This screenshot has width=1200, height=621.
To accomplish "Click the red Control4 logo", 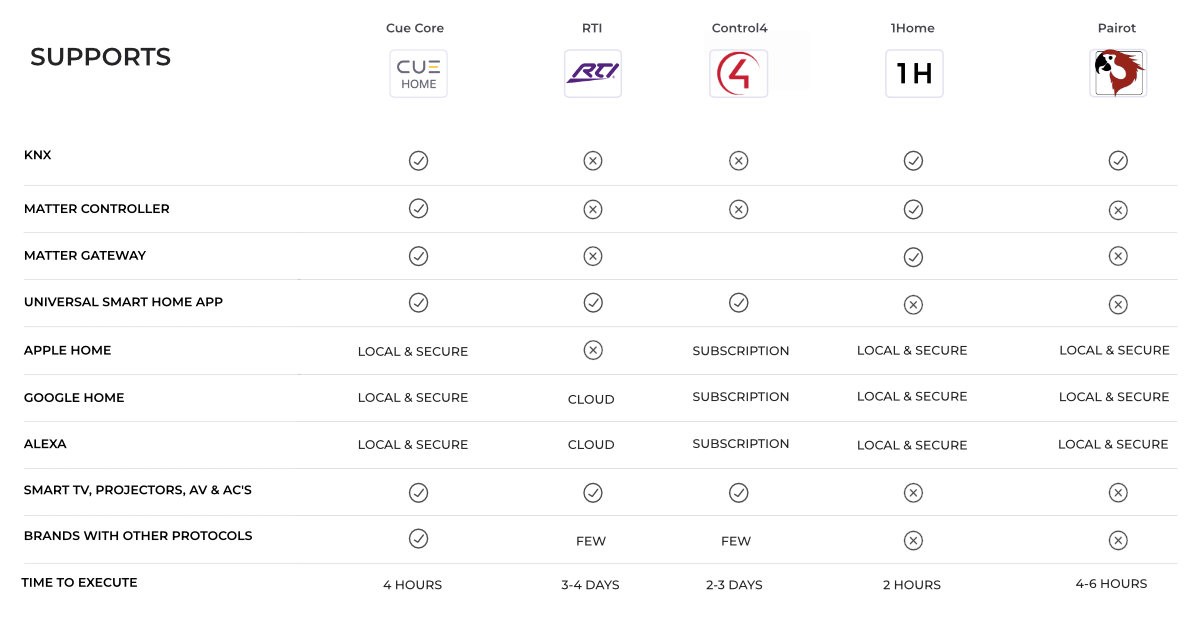I will coord(738,74).
